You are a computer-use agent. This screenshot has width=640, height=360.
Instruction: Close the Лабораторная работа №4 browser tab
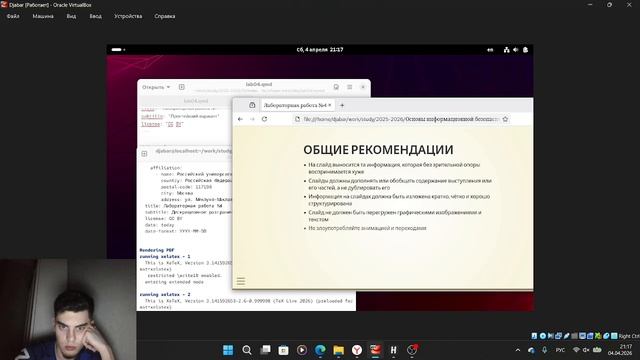pos(330,105)
